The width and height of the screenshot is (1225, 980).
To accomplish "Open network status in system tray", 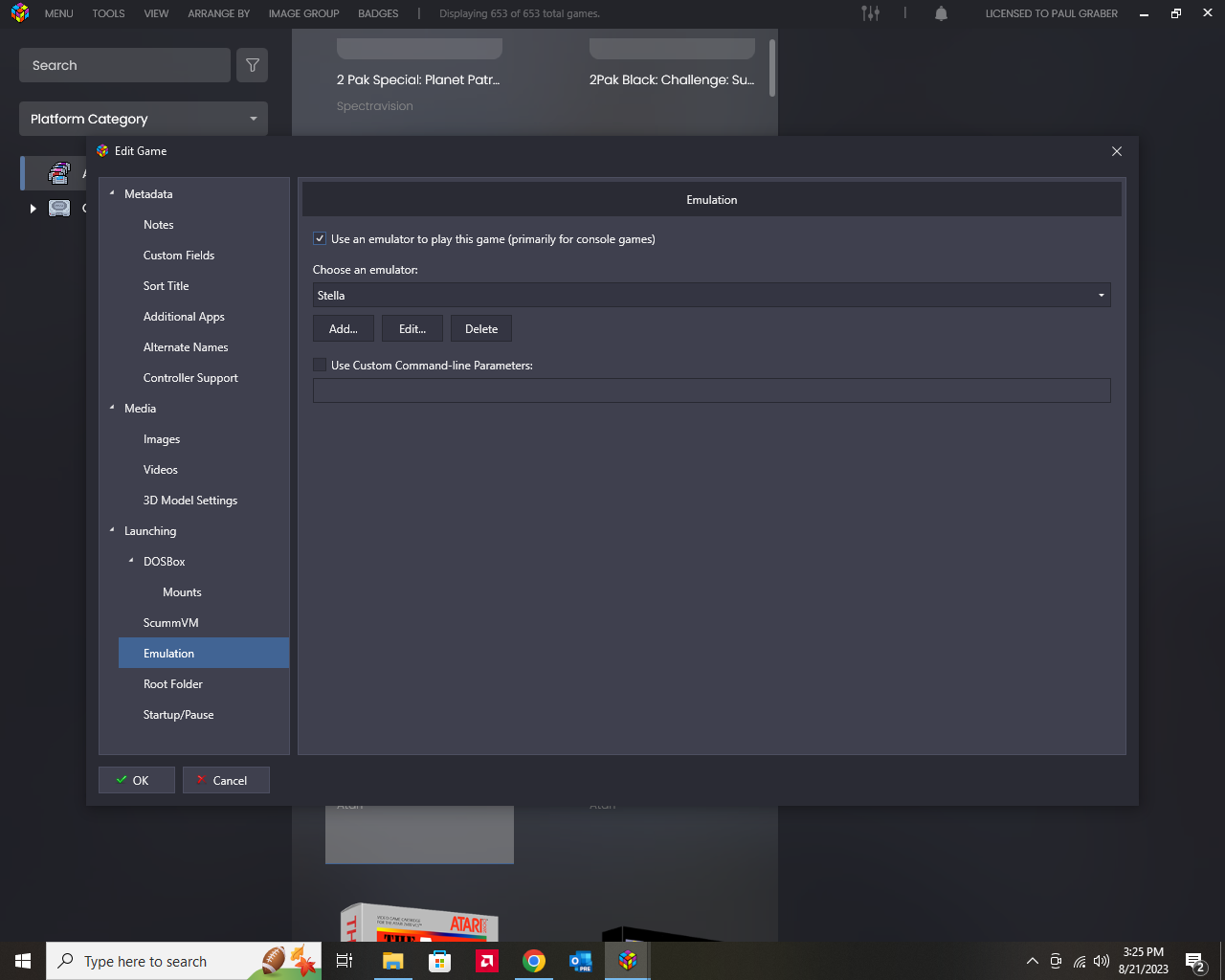I will [x=1080, y=961].
